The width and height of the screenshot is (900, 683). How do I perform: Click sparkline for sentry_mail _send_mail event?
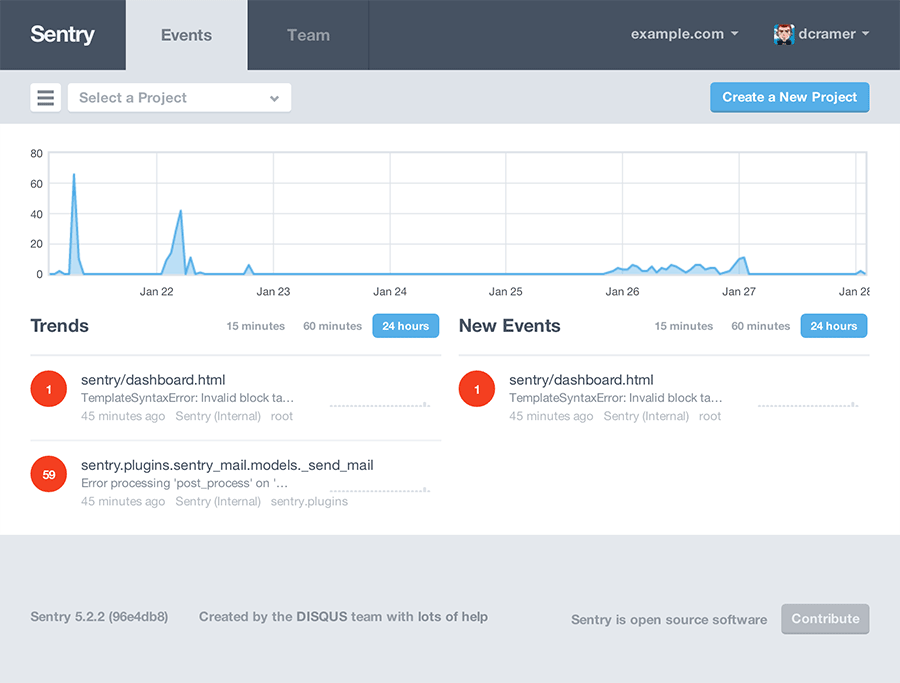379,490
